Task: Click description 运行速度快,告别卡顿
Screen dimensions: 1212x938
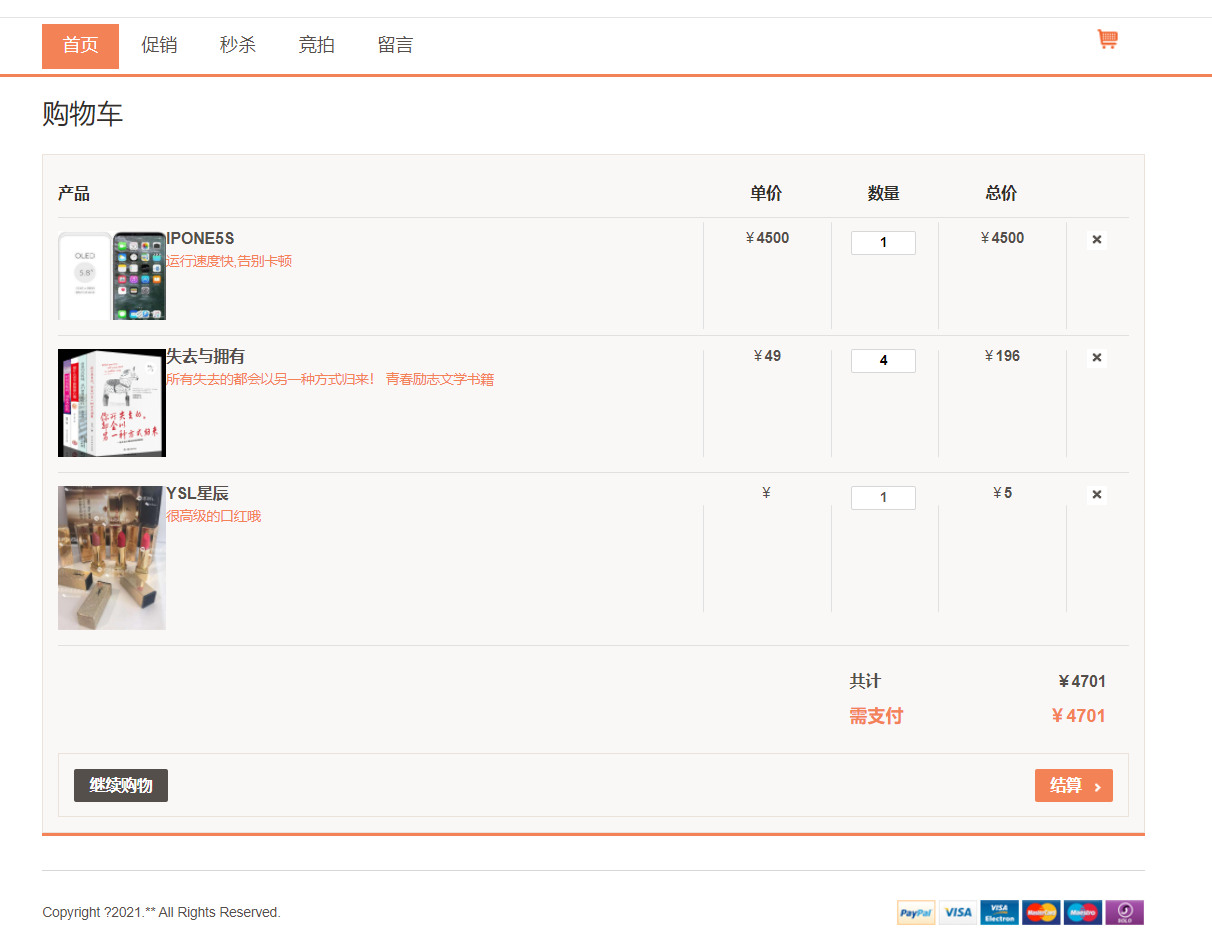Action: (x=229, y=261)
